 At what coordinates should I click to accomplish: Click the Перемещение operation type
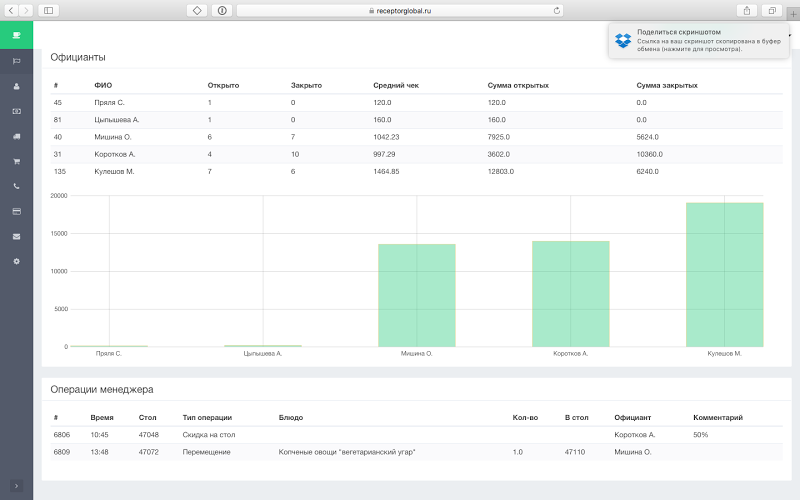click(x=206, y=452)
